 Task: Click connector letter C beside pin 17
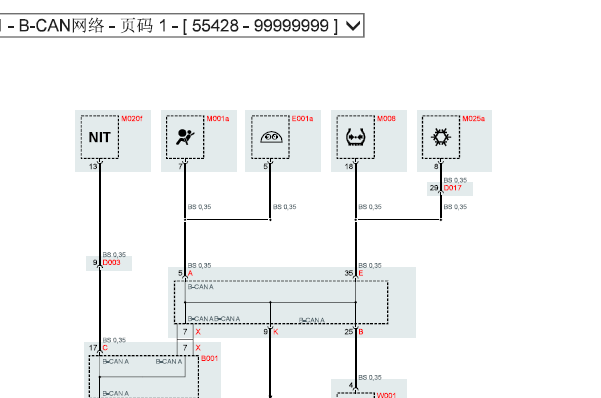(105, 348)
